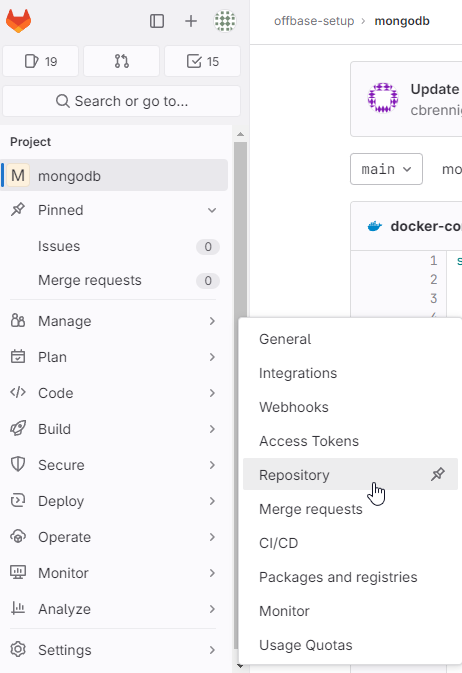Expand the Analyze section chevron

[x=212, y=609]
